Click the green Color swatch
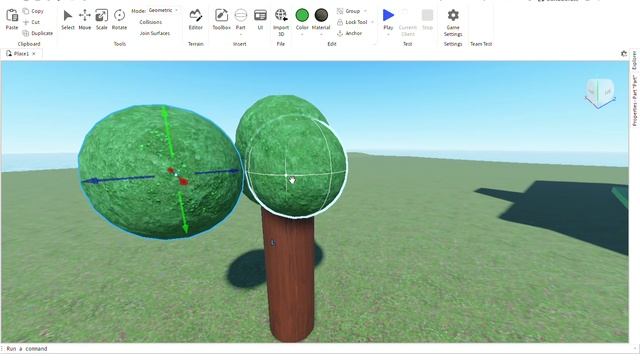This screenshot has width=640, height=360. click(302, 15)
